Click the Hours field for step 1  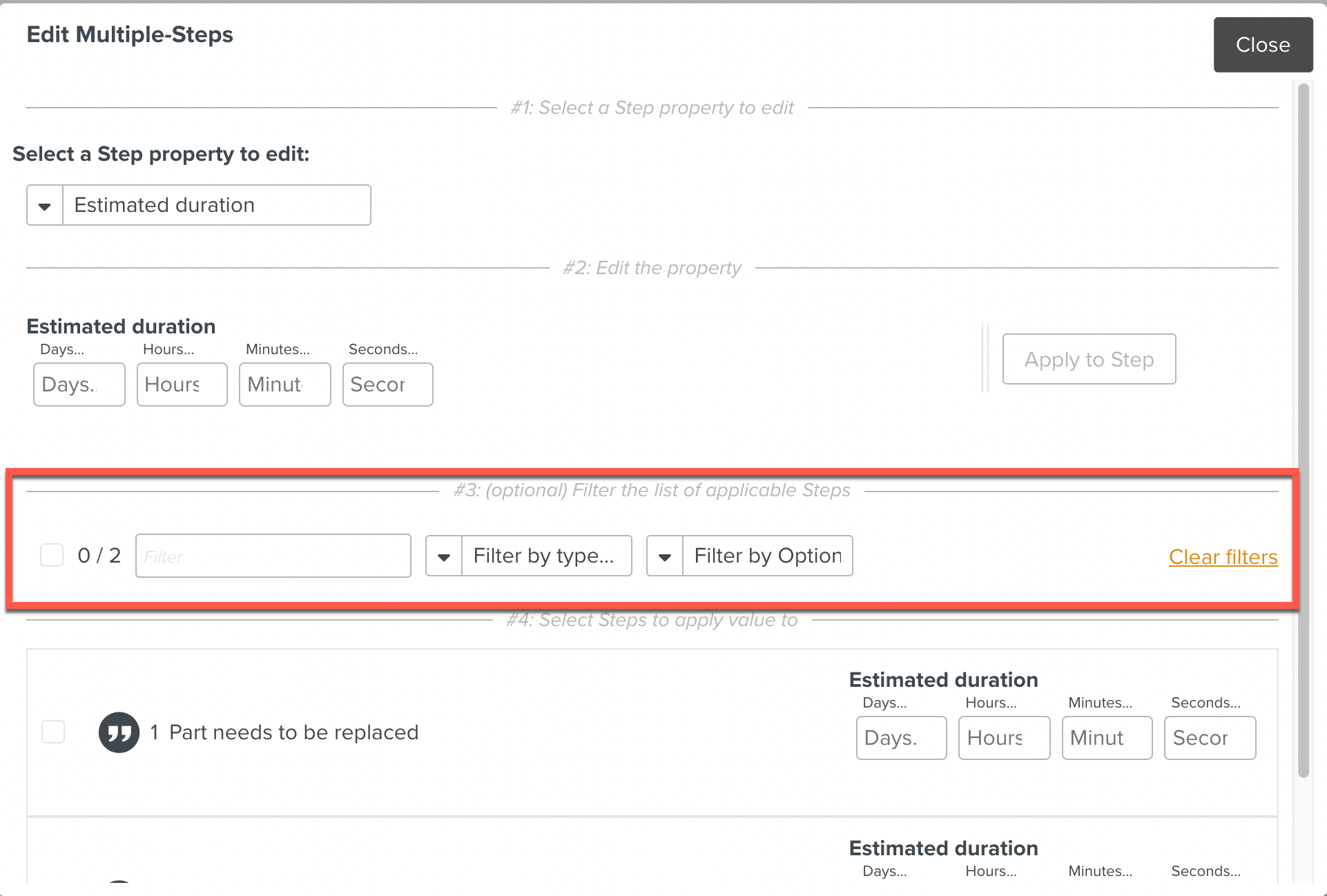click(1004, 738)
